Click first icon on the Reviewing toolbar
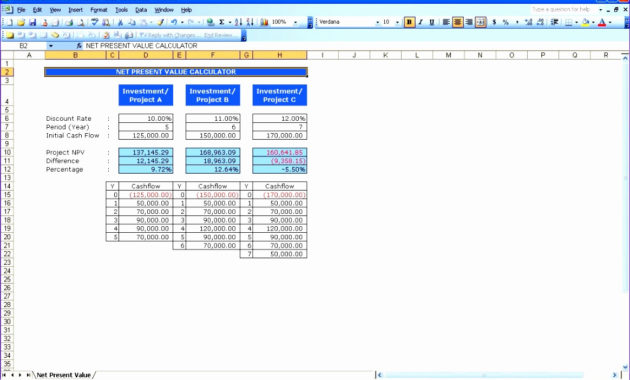The width and height of the screenshot is (630, 380). (10, 35)
